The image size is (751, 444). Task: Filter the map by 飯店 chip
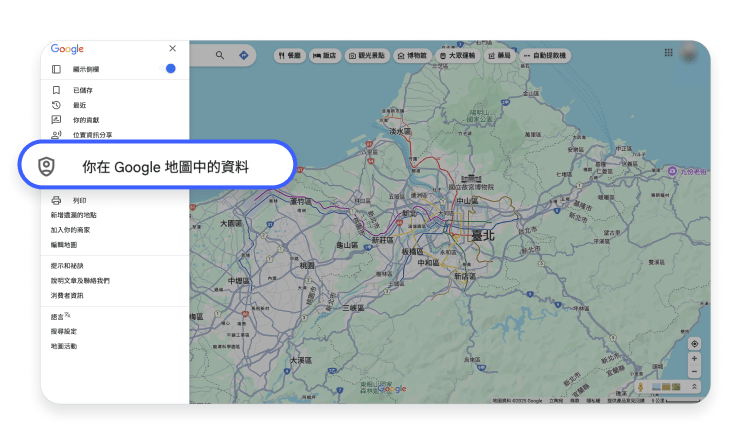point(324,56)
